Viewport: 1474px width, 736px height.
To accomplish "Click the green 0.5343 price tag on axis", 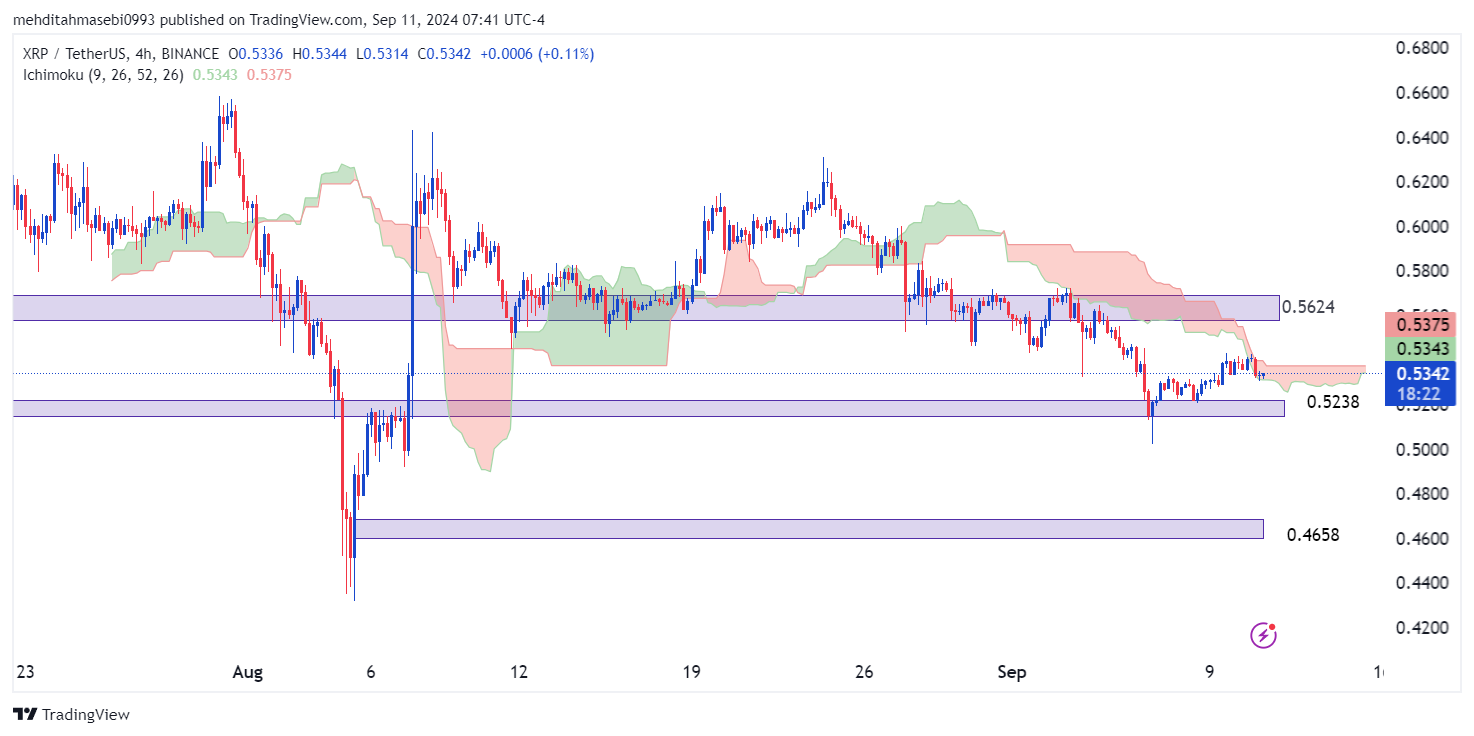I will tap(1421, 348).
